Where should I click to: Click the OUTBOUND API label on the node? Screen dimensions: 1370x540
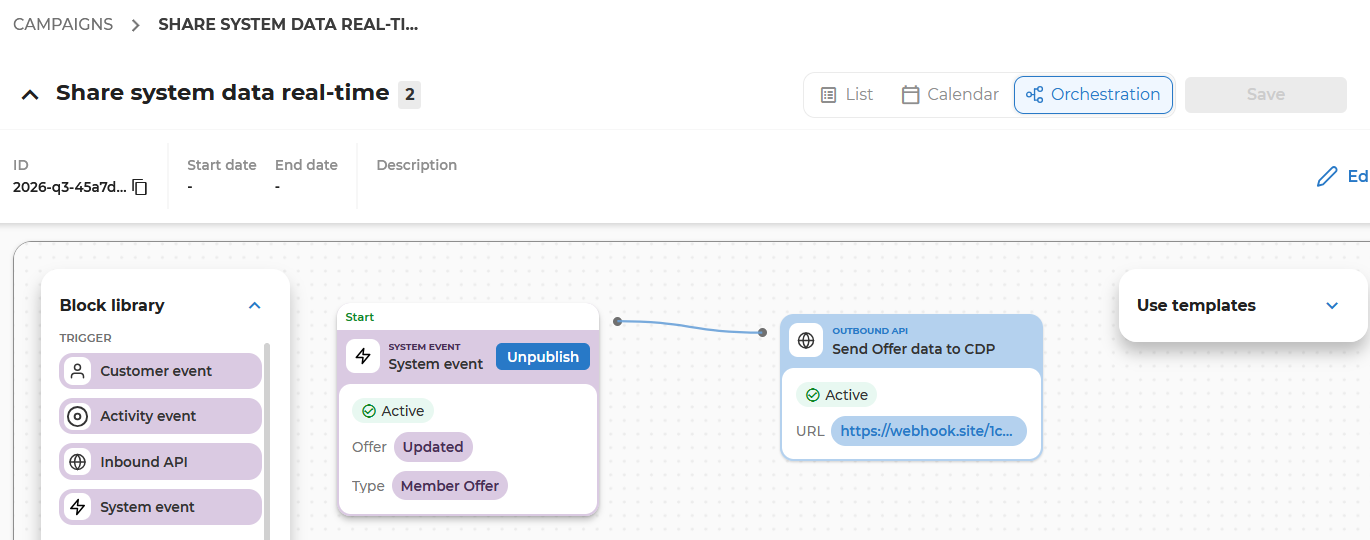pyautogui.click(x=870, y=331)
